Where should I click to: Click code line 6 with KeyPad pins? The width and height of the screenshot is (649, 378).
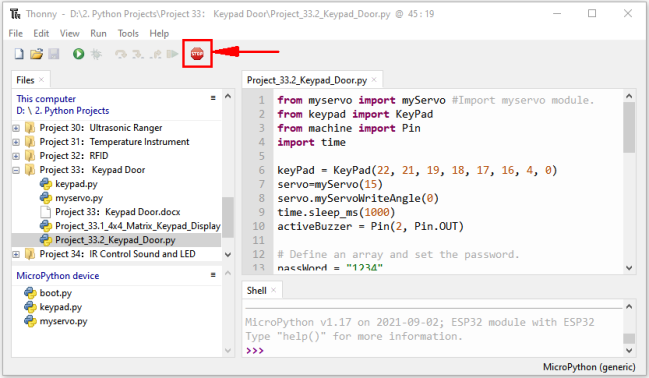(417, 170)
